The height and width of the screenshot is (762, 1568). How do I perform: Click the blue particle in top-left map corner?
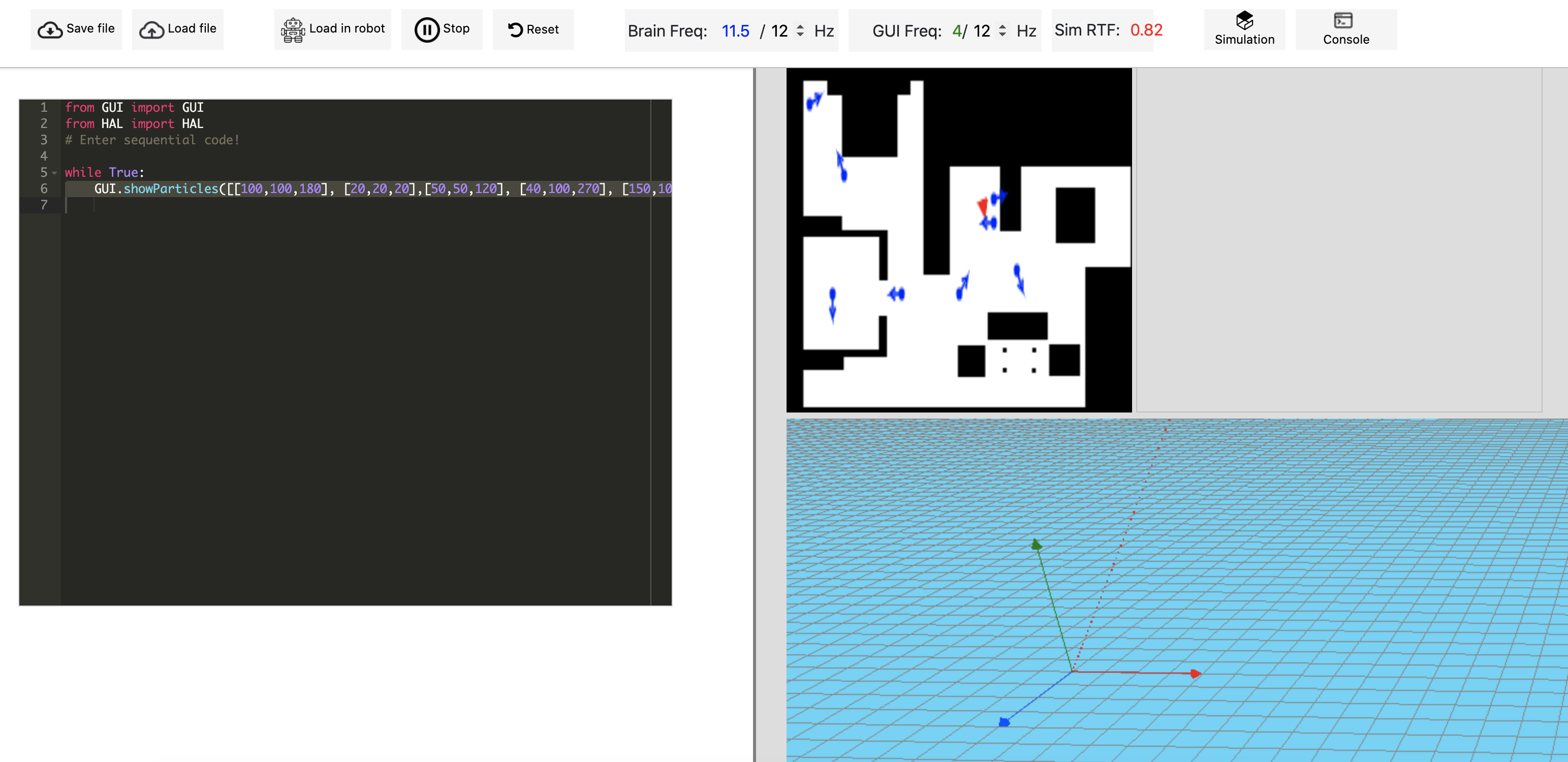(813, 101)
